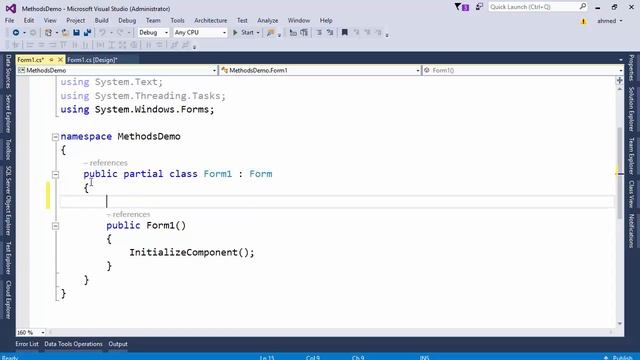Click the Undo arrow icon
Image resolution: width=640 pixels, height=360 pixels.
(102, 33)
